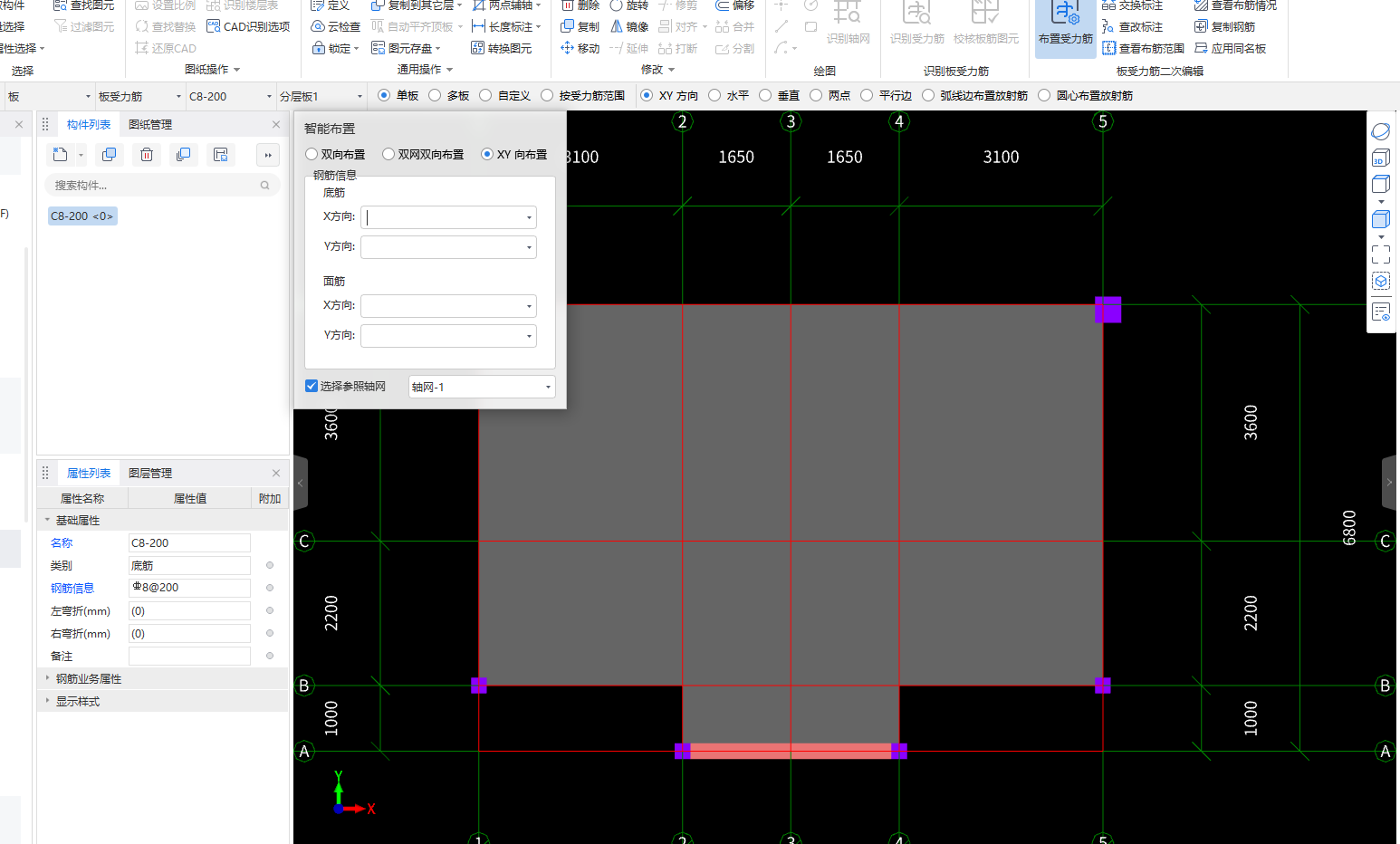Select the 布置受力筋 tool
The width and height of the screenshot is (1400, 844).
coord(1065,25)
